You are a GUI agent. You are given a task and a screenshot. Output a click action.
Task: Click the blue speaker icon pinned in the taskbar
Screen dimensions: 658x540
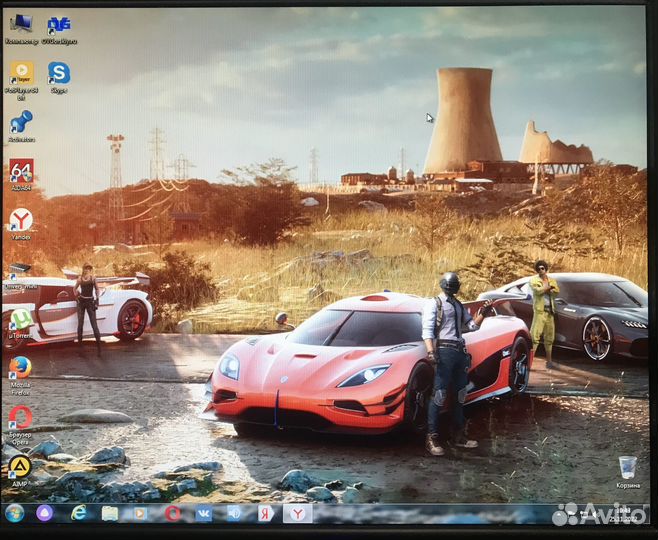click(235, 513)
